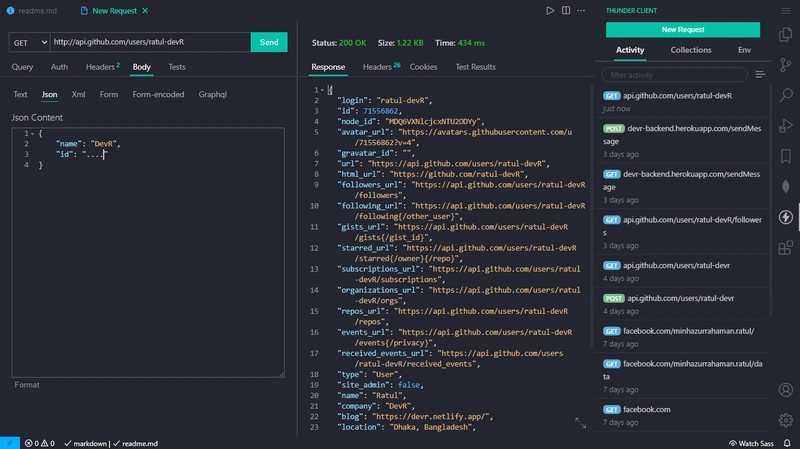Select the Body tab
The width and height of the screenshot is (800, 449).
pyautogui.click(x=141, y=67)
